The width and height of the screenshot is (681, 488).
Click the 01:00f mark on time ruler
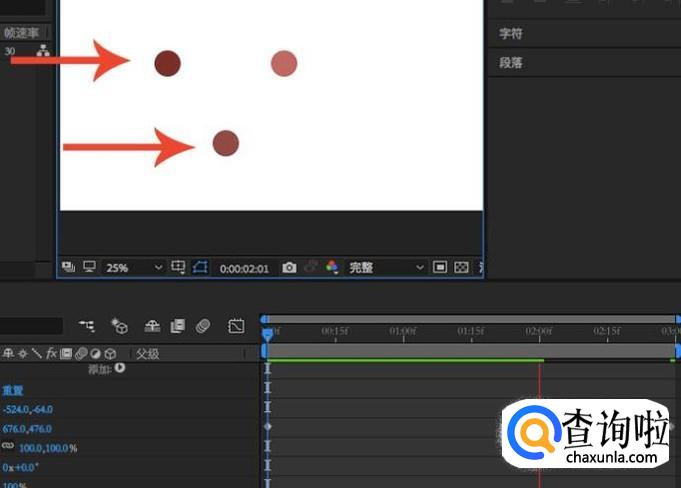403,332
